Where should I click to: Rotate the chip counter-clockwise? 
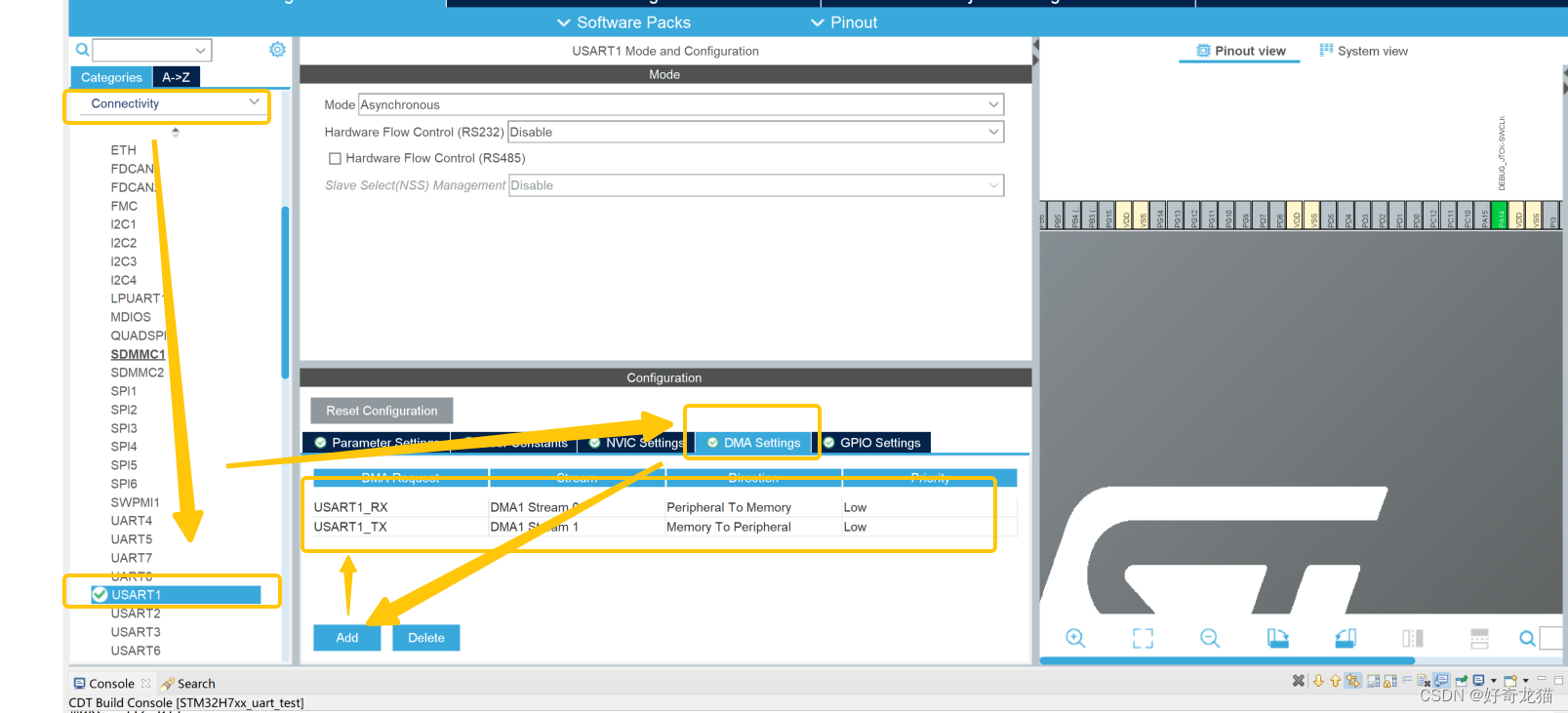(x=1346, y=638)
